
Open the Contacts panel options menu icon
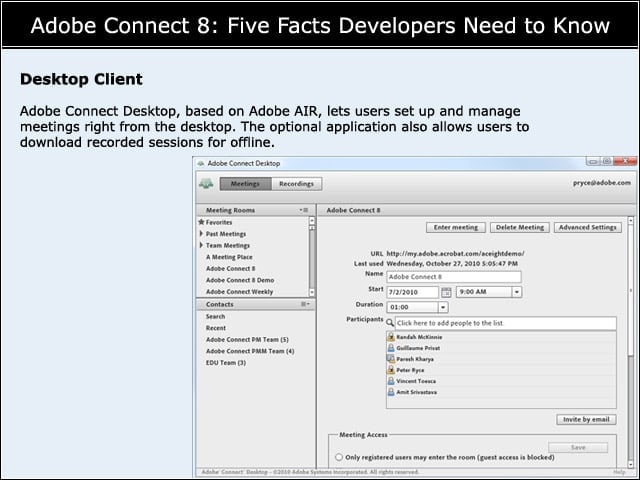tap(305, 304)
